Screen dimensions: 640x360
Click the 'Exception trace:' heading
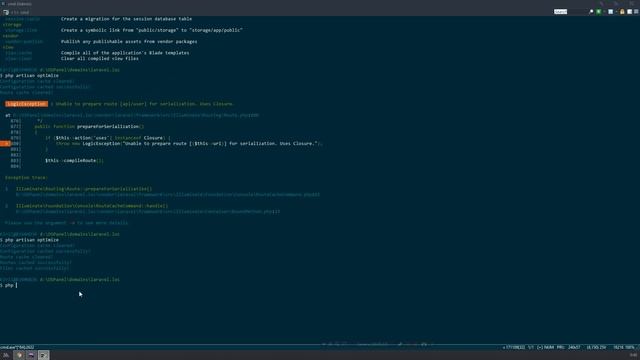pyautogui.click(x=26, y=178)
